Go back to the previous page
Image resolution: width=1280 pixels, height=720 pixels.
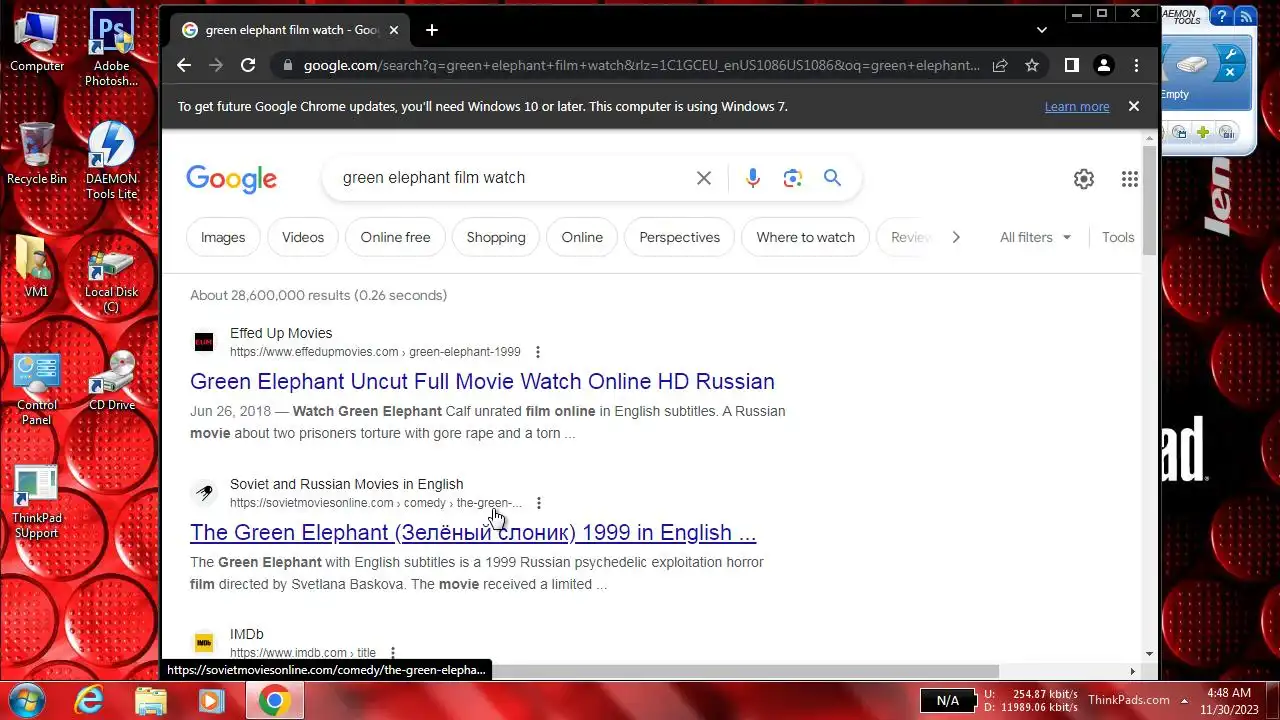184,65
